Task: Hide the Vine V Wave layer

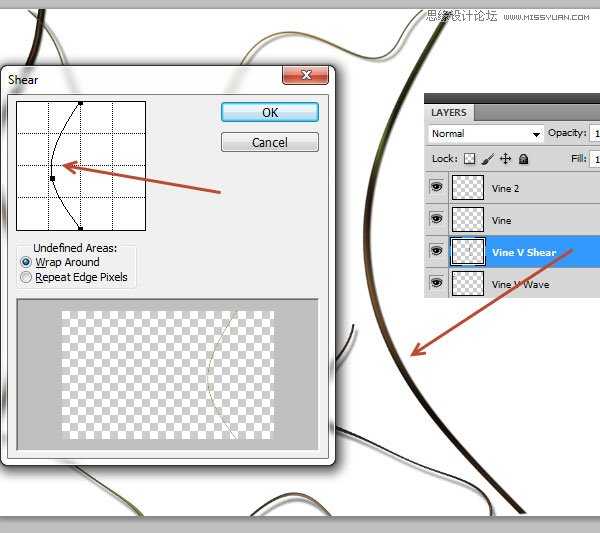Action: point(437,283)
